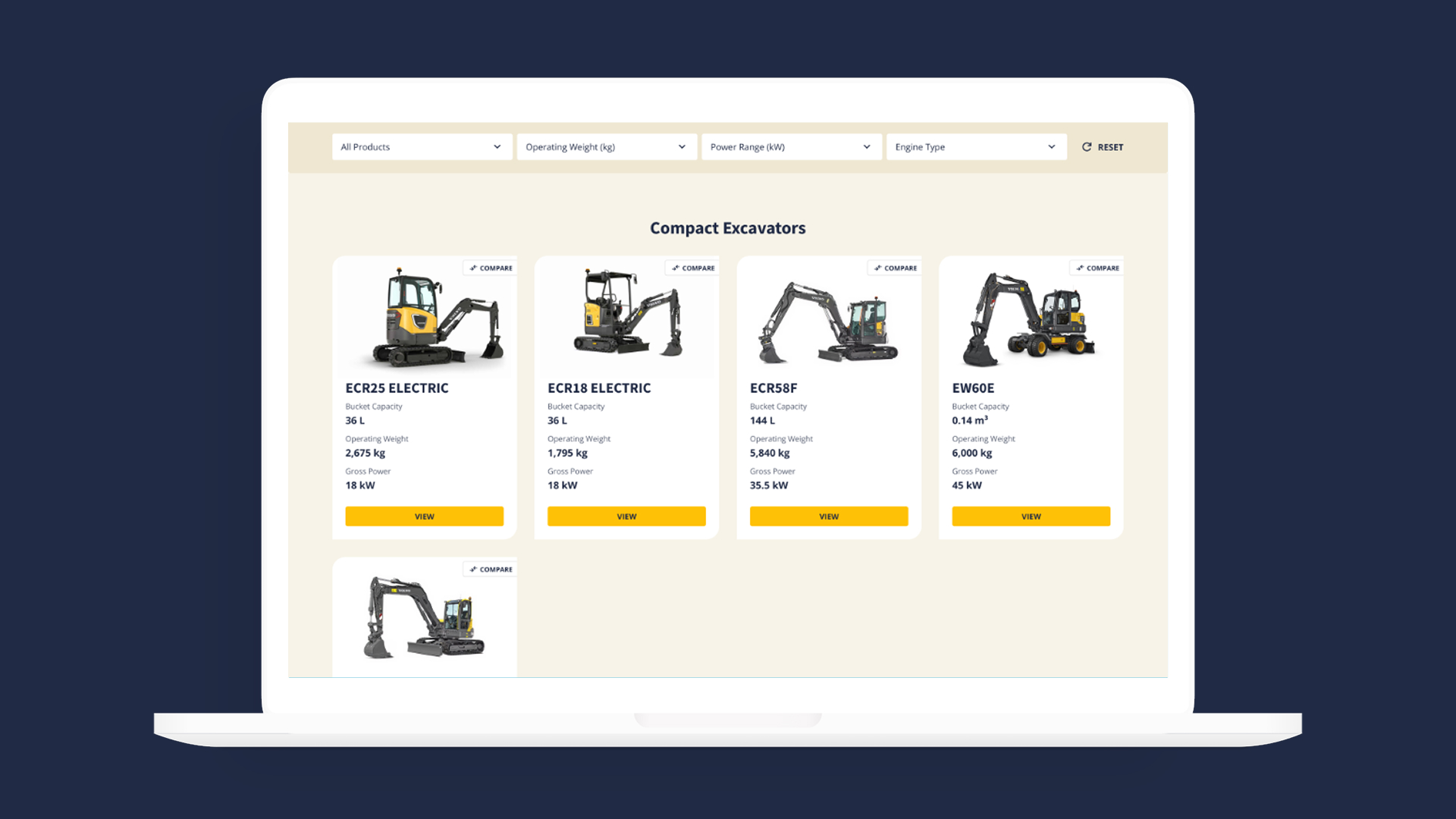
Task: Click VIEW for ECR58F
Action: click(829, 516)
